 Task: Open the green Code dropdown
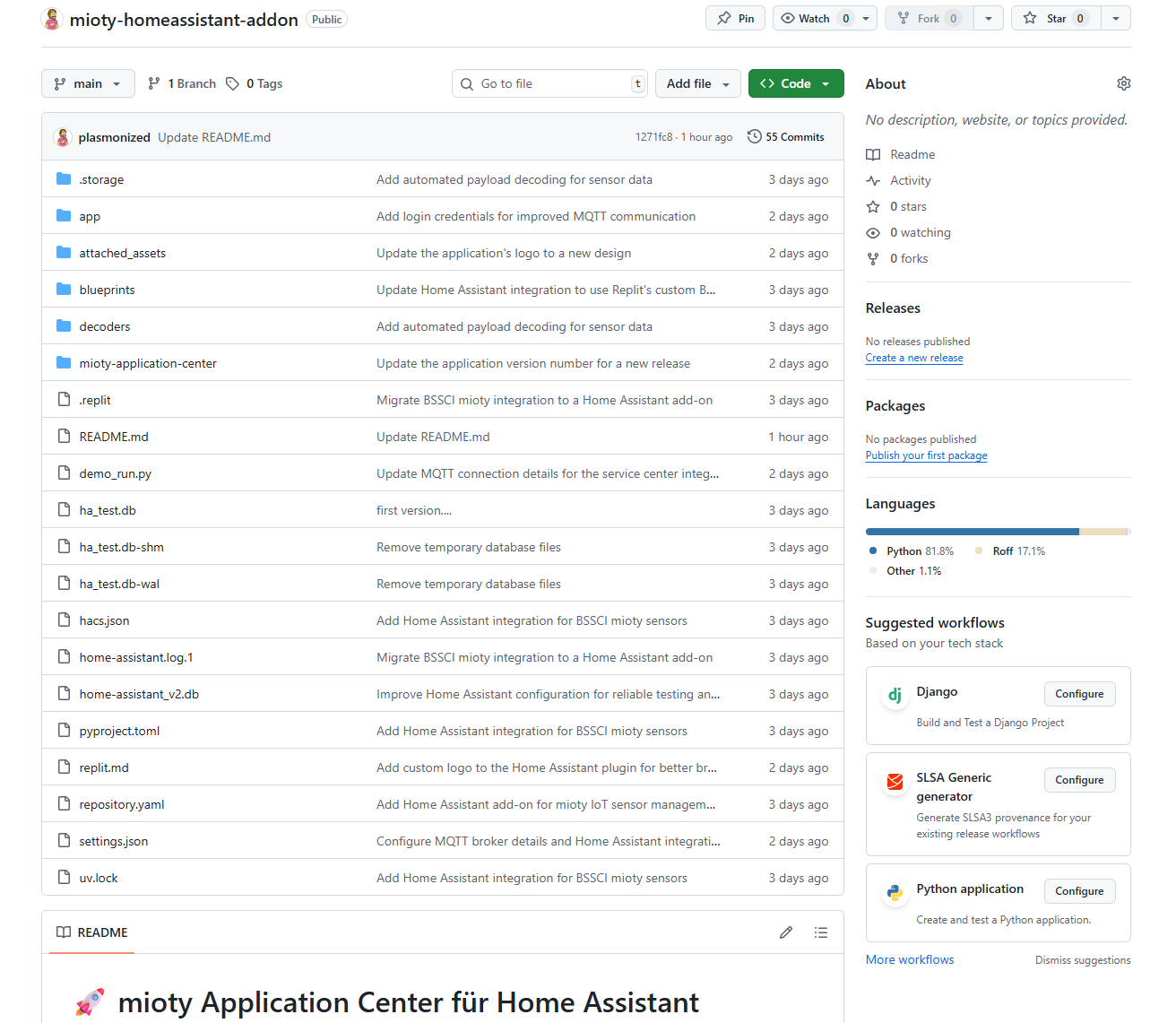[796, 83]
